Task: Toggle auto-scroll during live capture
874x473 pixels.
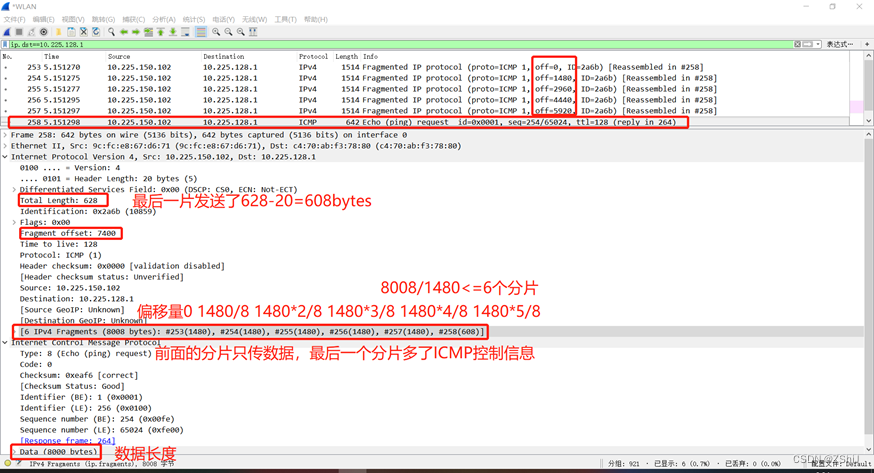Action: [186, 32]
